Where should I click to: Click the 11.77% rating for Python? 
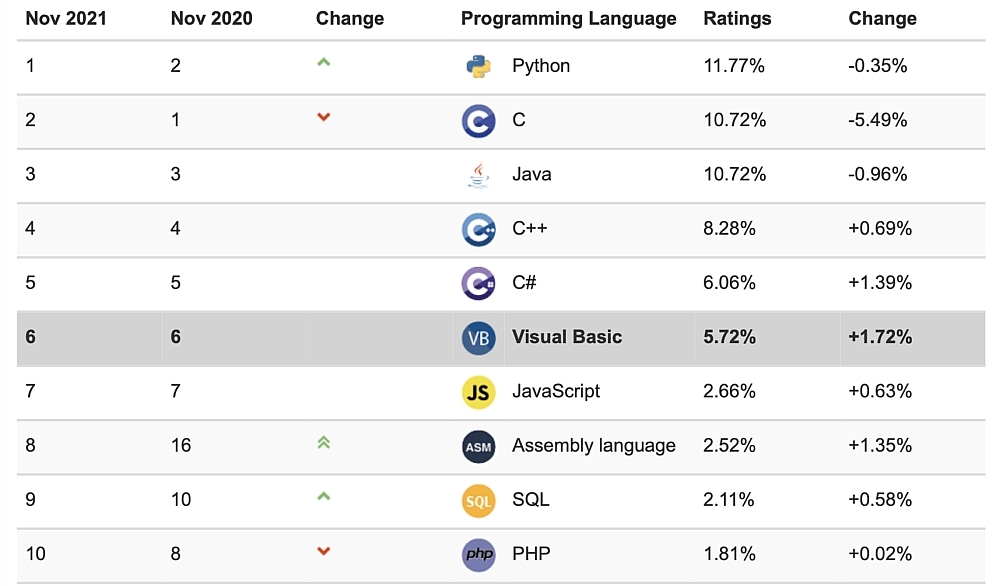[x=734, y=67]
